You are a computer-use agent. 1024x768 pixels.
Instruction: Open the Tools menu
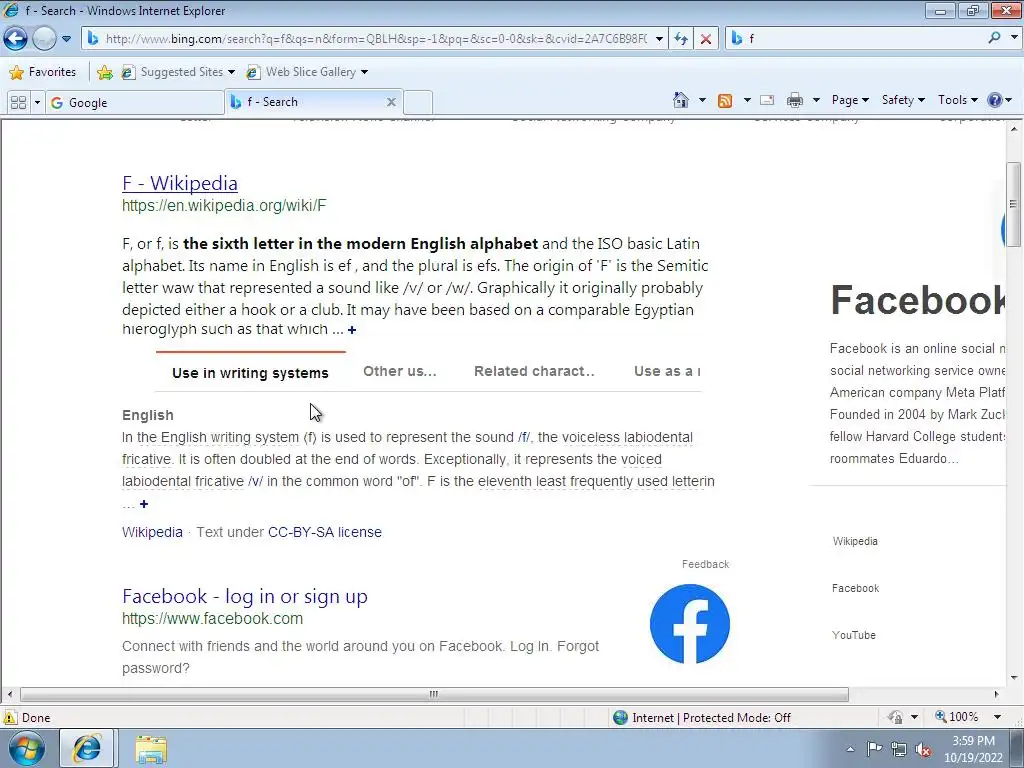[x=957, y=100]
